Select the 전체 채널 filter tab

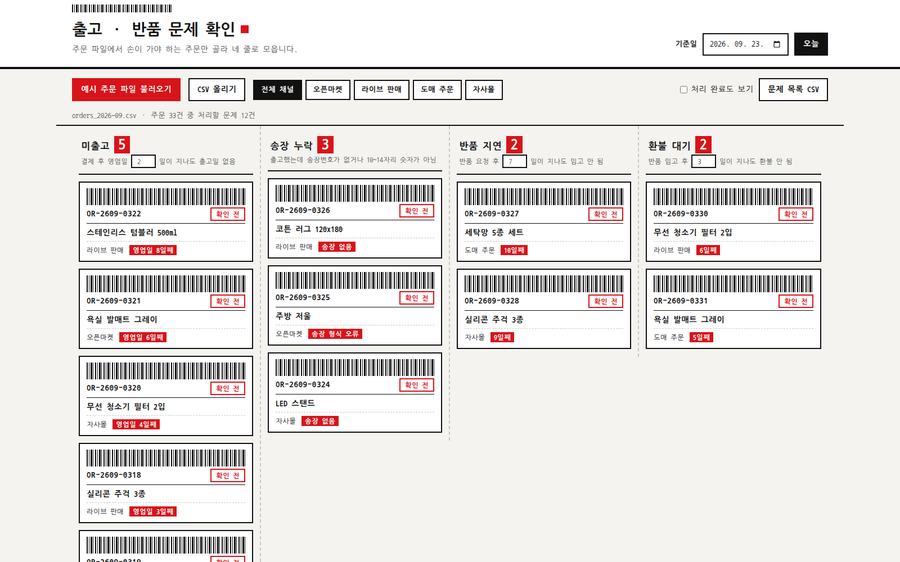[277, 90]
